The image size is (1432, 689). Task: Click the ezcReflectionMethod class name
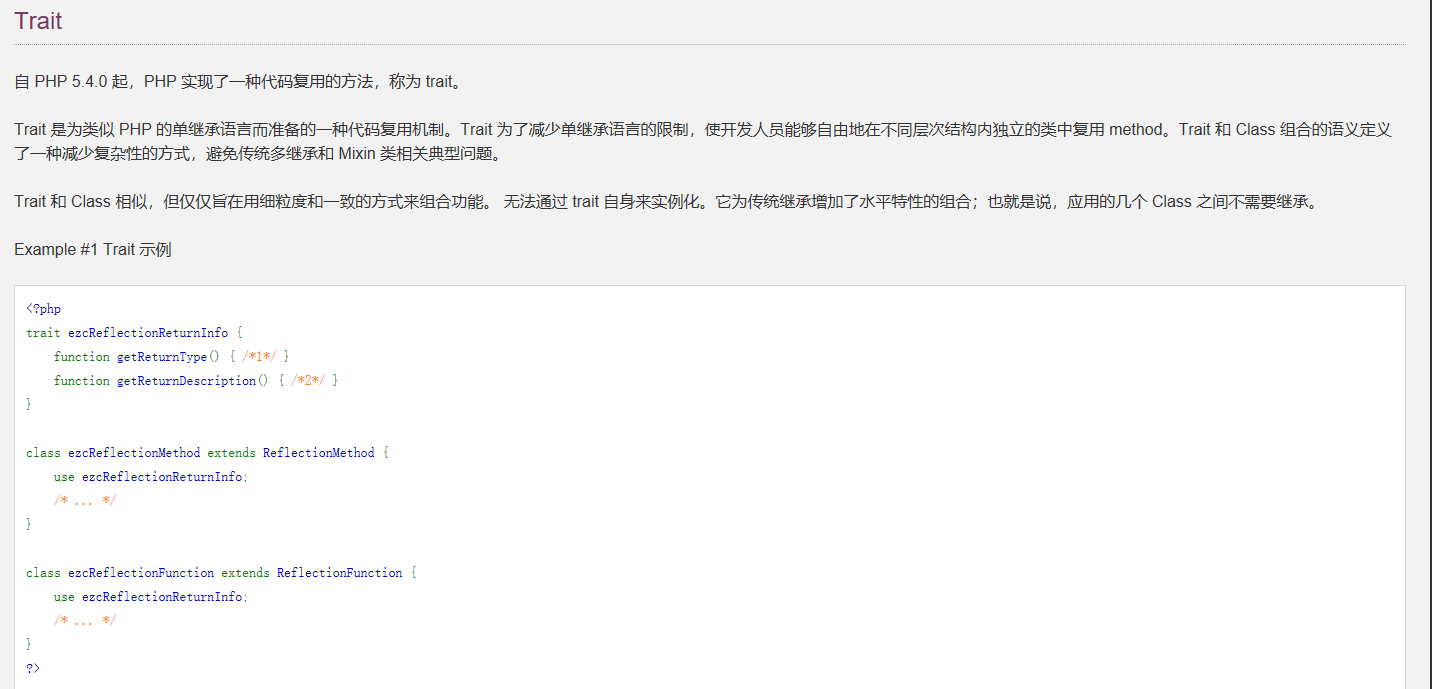click(x=134, y=453)
